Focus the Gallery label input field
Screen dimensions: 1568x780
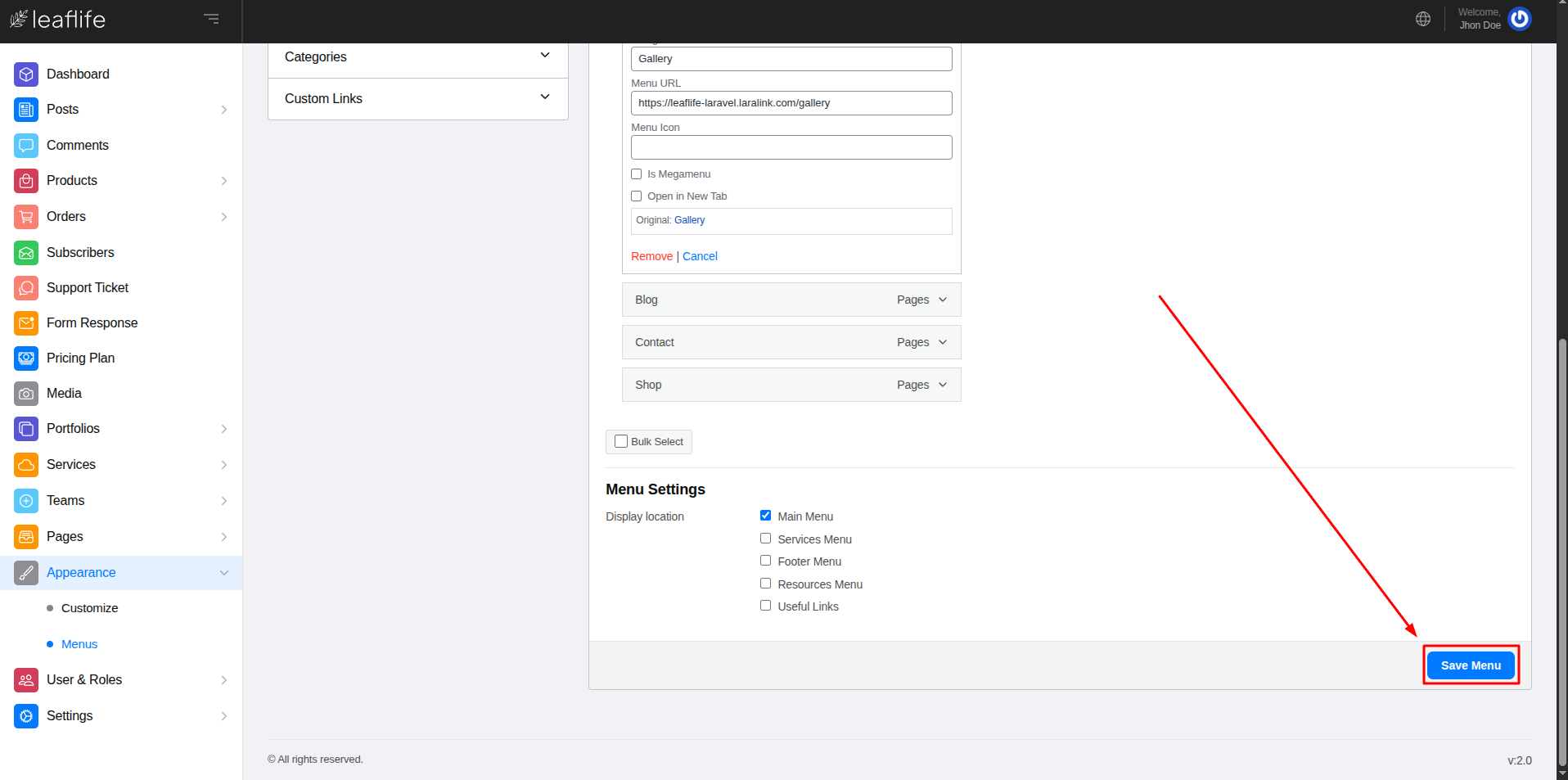coord(791,59)
